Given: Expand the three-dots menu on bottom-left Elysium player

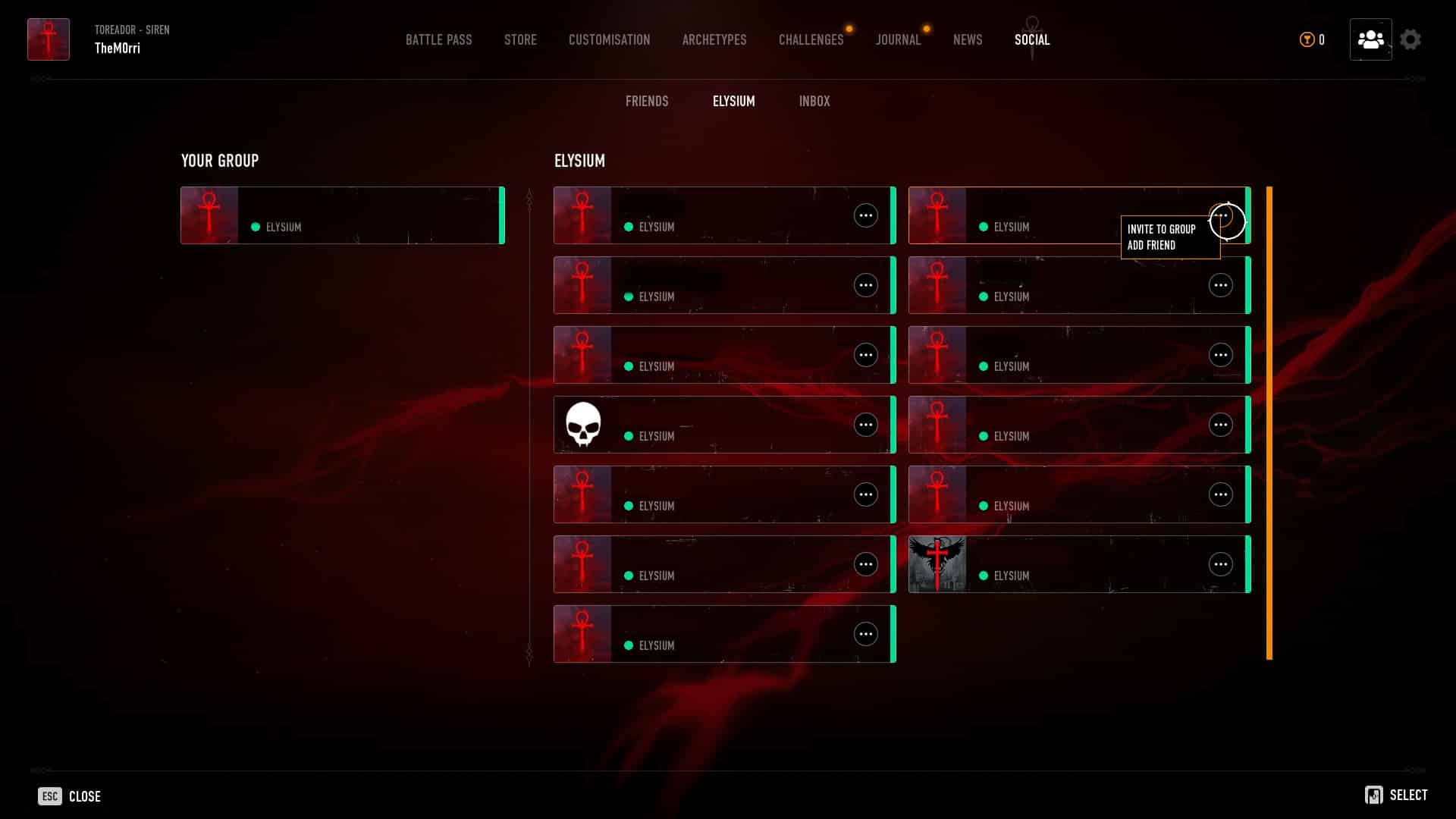Looking at the screenshot, I should pos(866,634).
